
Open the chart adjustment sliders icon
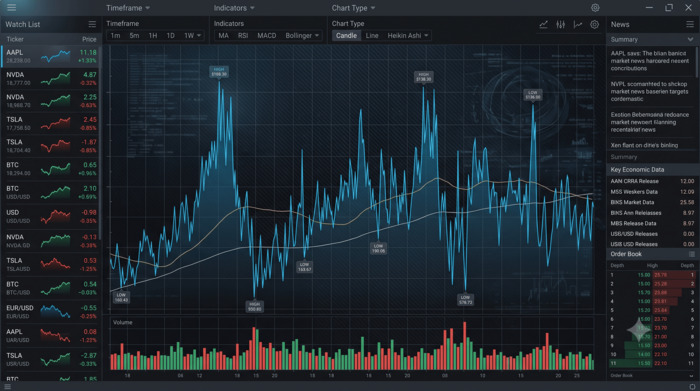560,25
